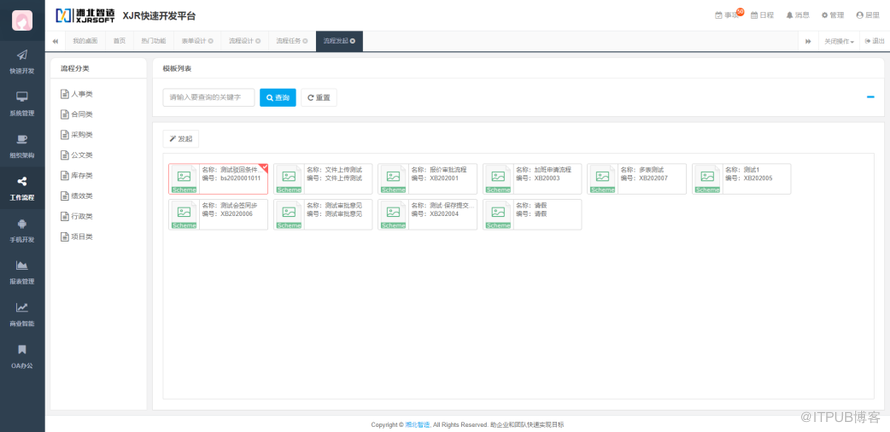Click the 重置 reset button
The width and height of the screenshot is (890, 432).
(x=319, y=97)
